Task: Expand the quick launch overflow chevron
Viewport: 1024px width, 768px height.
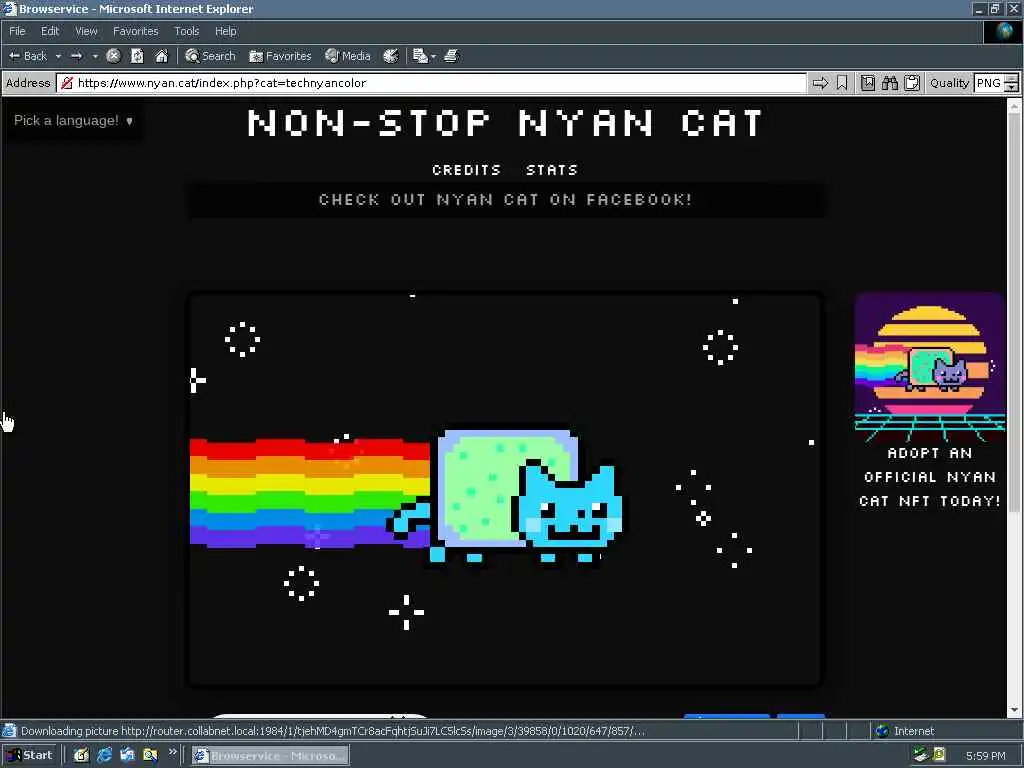Action: 172,752
